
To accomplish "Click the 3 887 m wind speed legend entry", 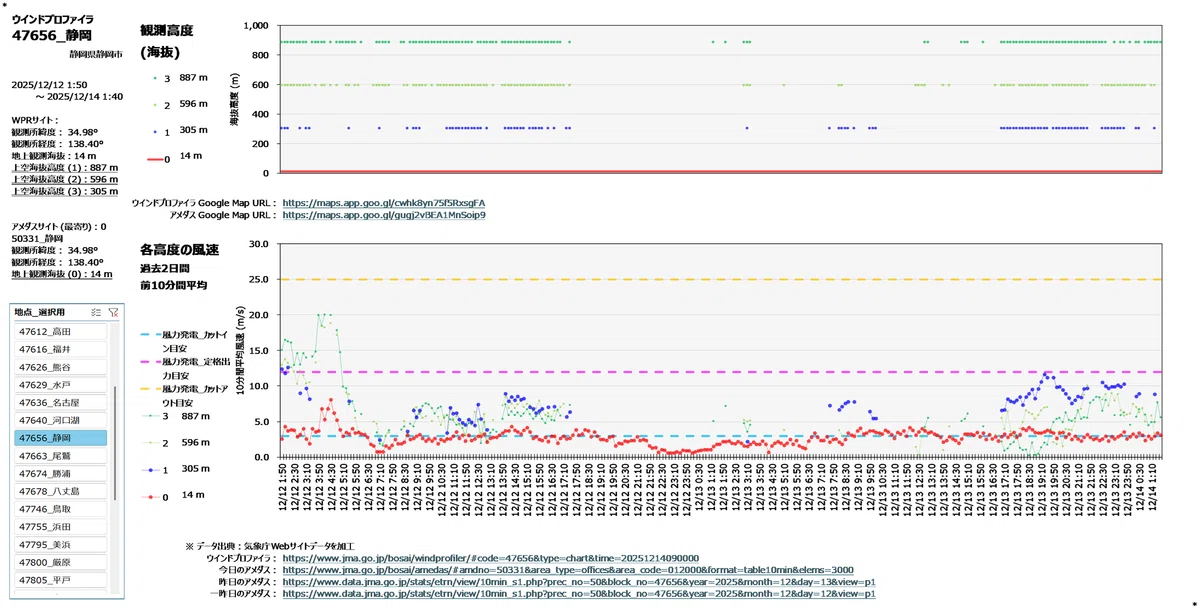I will (176, 415).
